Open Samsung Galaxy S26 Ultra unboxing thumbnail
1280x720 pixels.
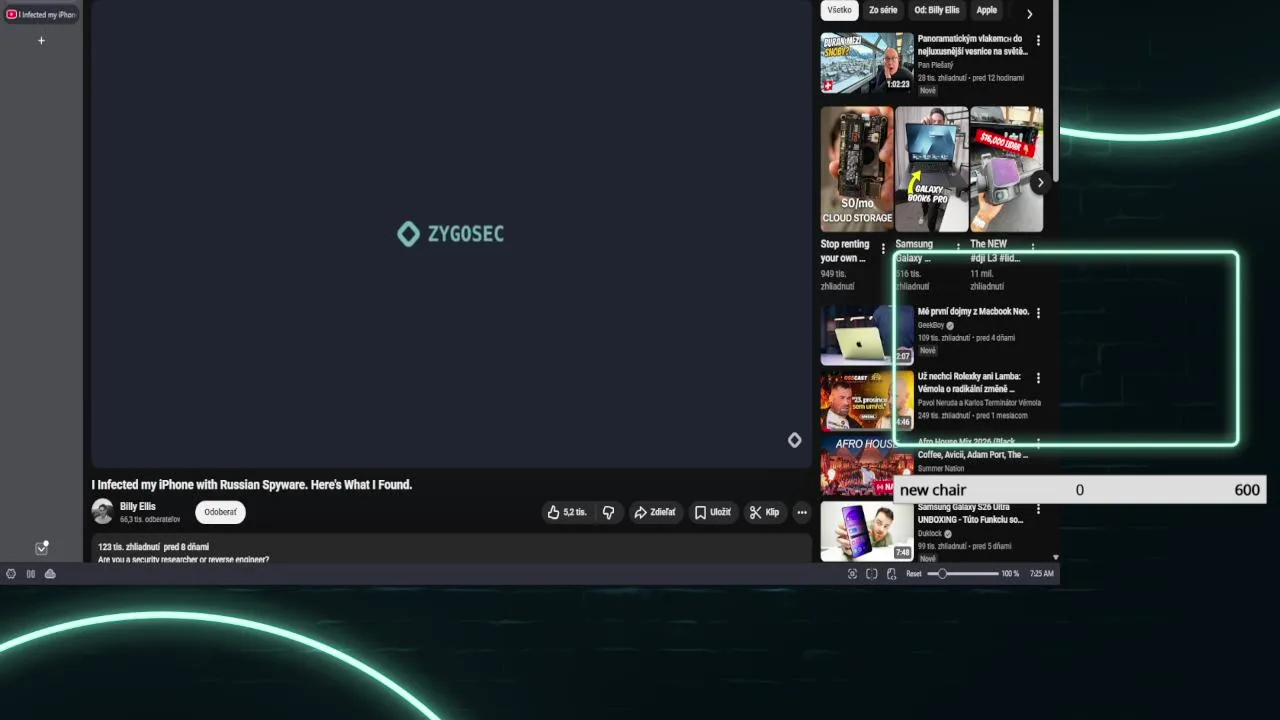(x=867, y=531)
